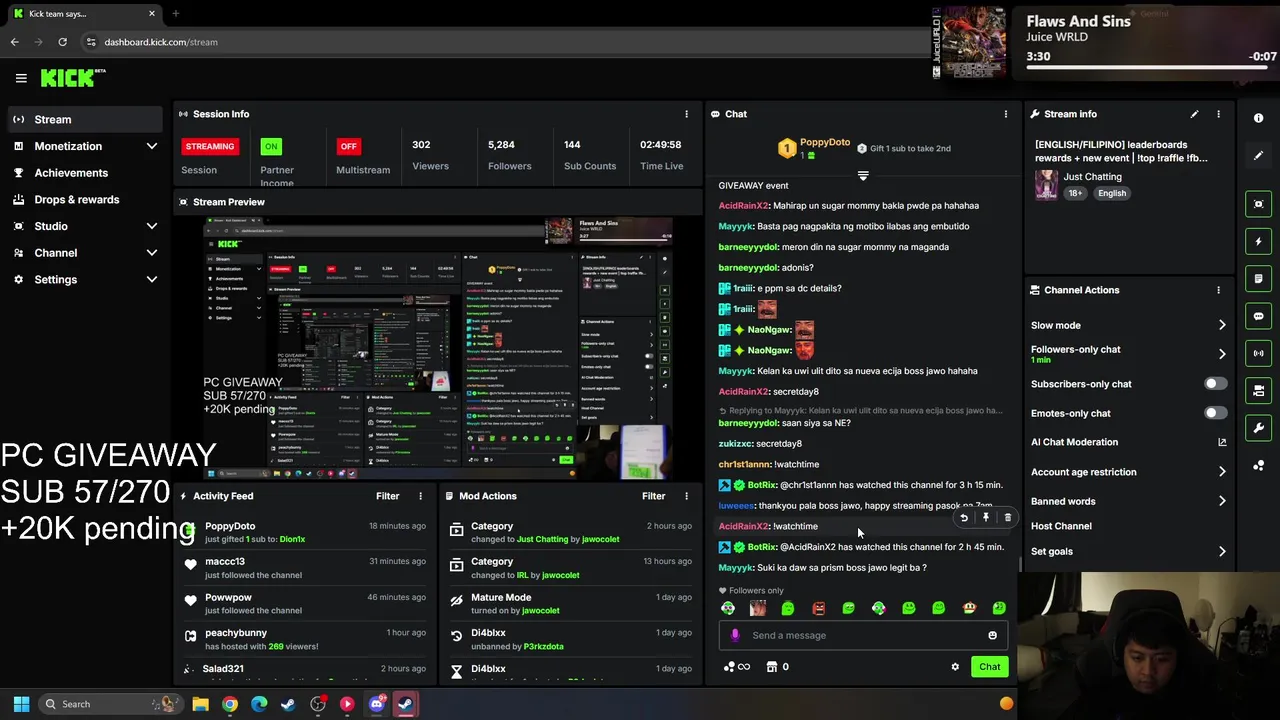Collapse the pinned leaderboard arrow in chat

click(863, 175)
